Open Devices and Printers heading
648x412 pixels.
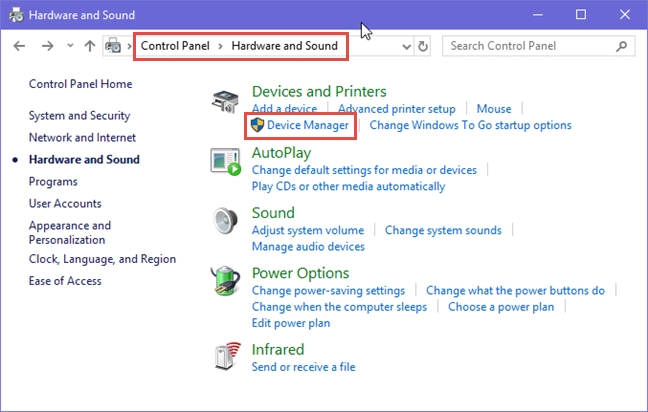[319, 91]
